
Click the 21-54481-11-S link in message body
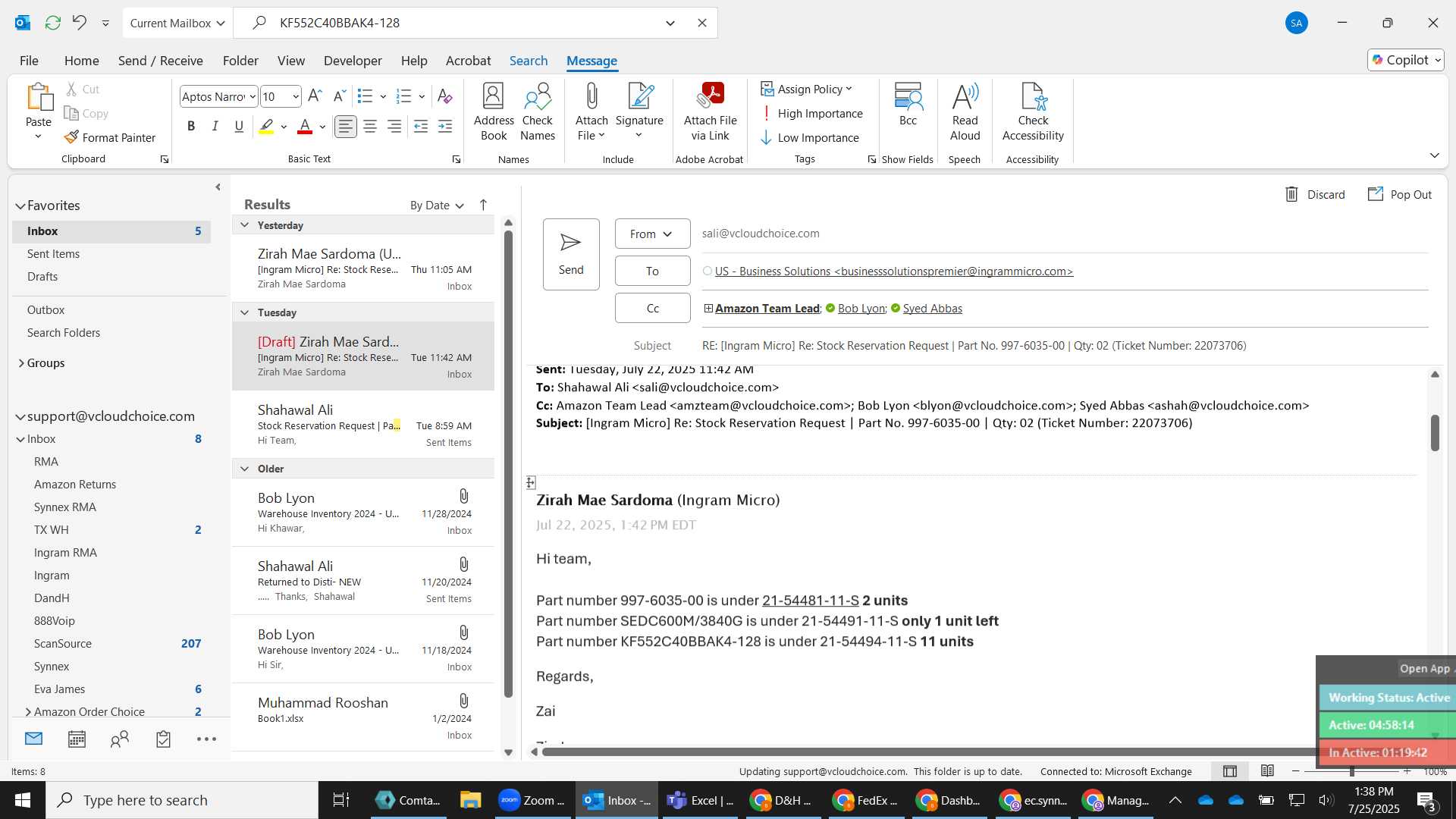[811, 601]
